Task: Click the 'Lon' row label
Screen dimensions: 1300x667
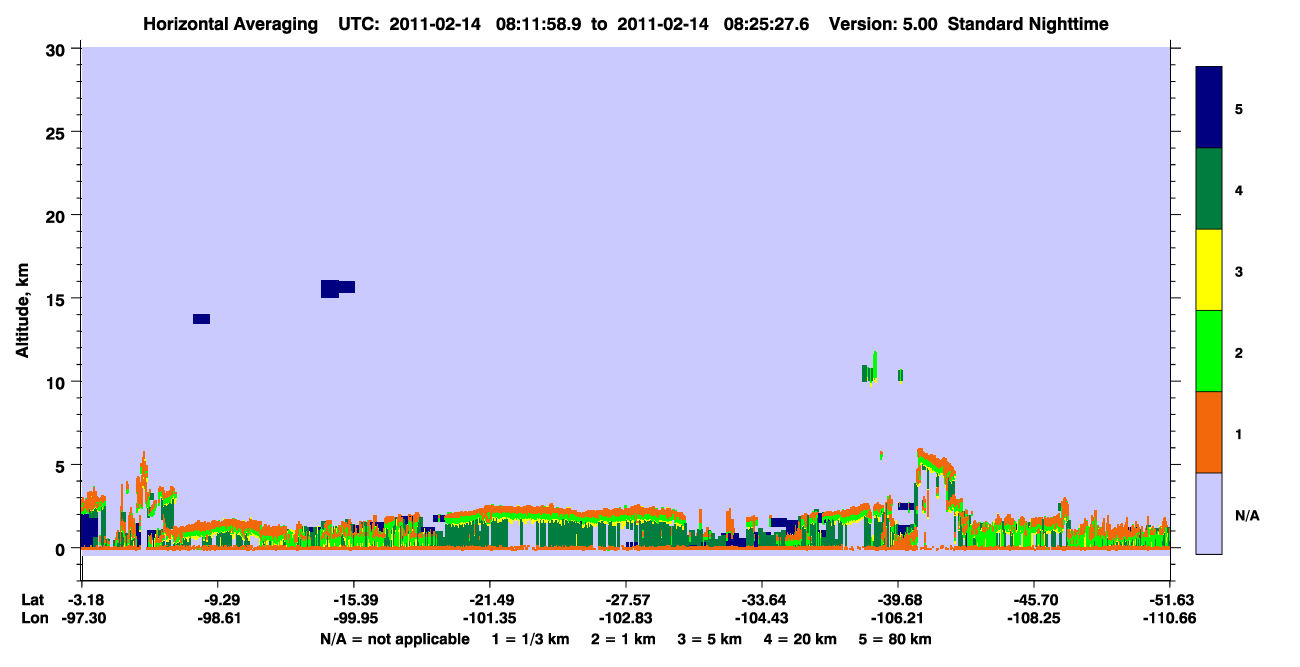Action: pyautogui.click(x=33, y=618)
